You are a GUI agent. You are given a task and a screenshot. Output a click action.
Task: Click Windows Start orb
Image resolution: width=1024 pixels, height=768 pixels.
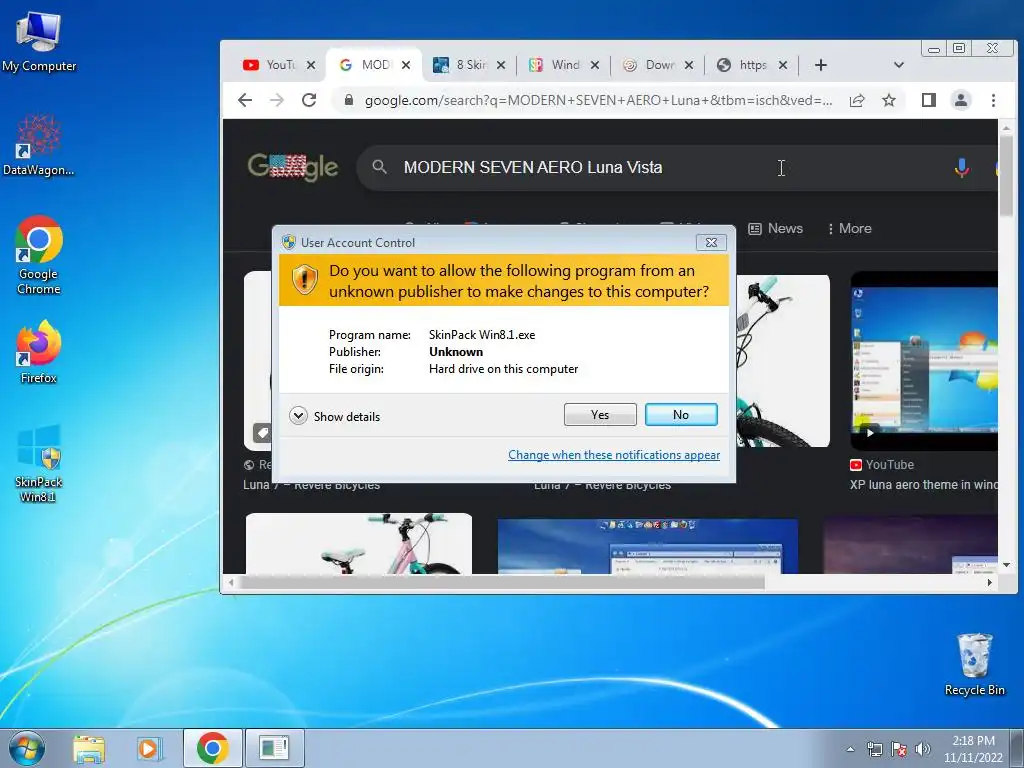27,748
